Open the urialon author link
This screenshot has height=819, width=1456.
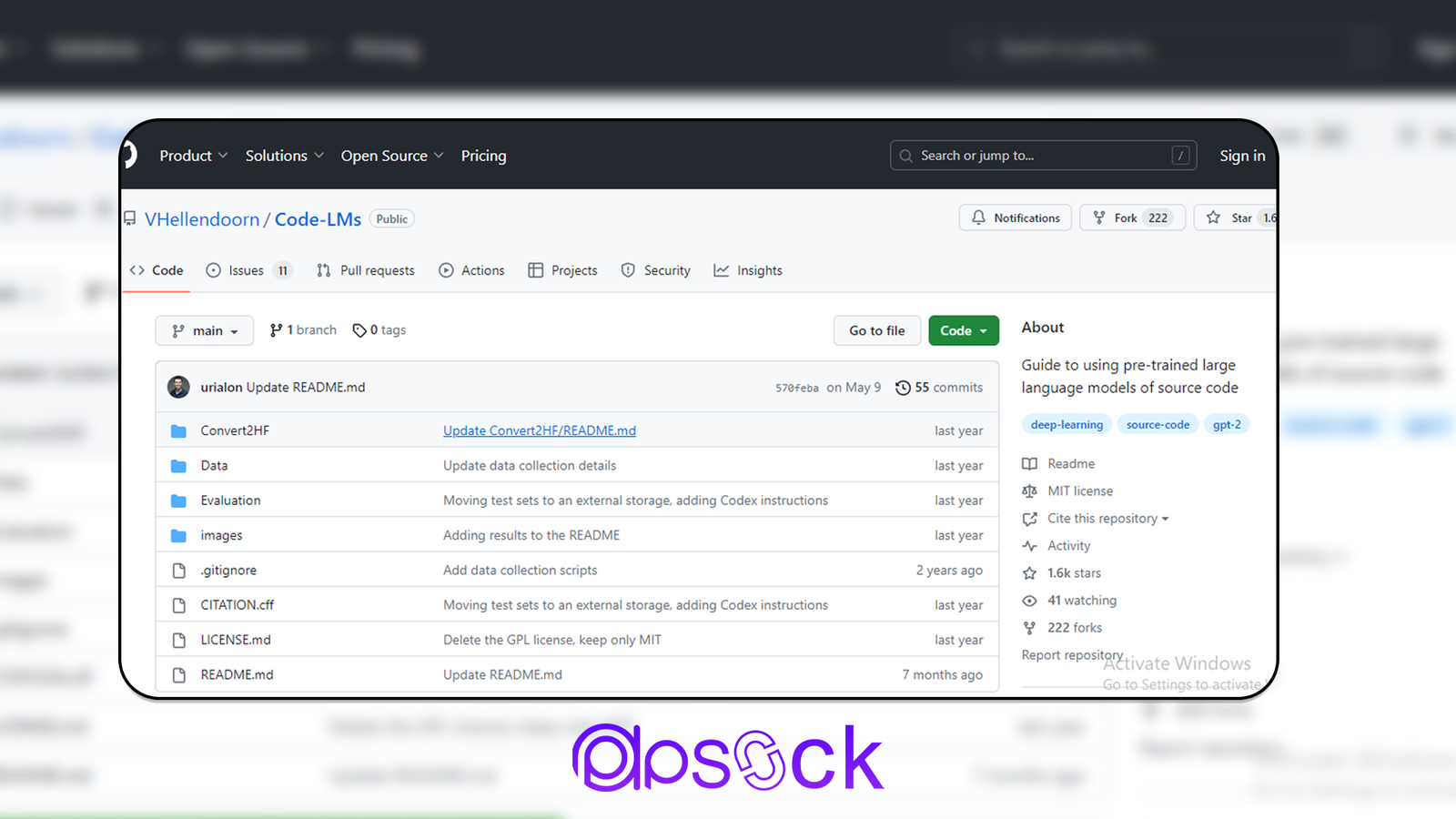(x=221, y=387)
